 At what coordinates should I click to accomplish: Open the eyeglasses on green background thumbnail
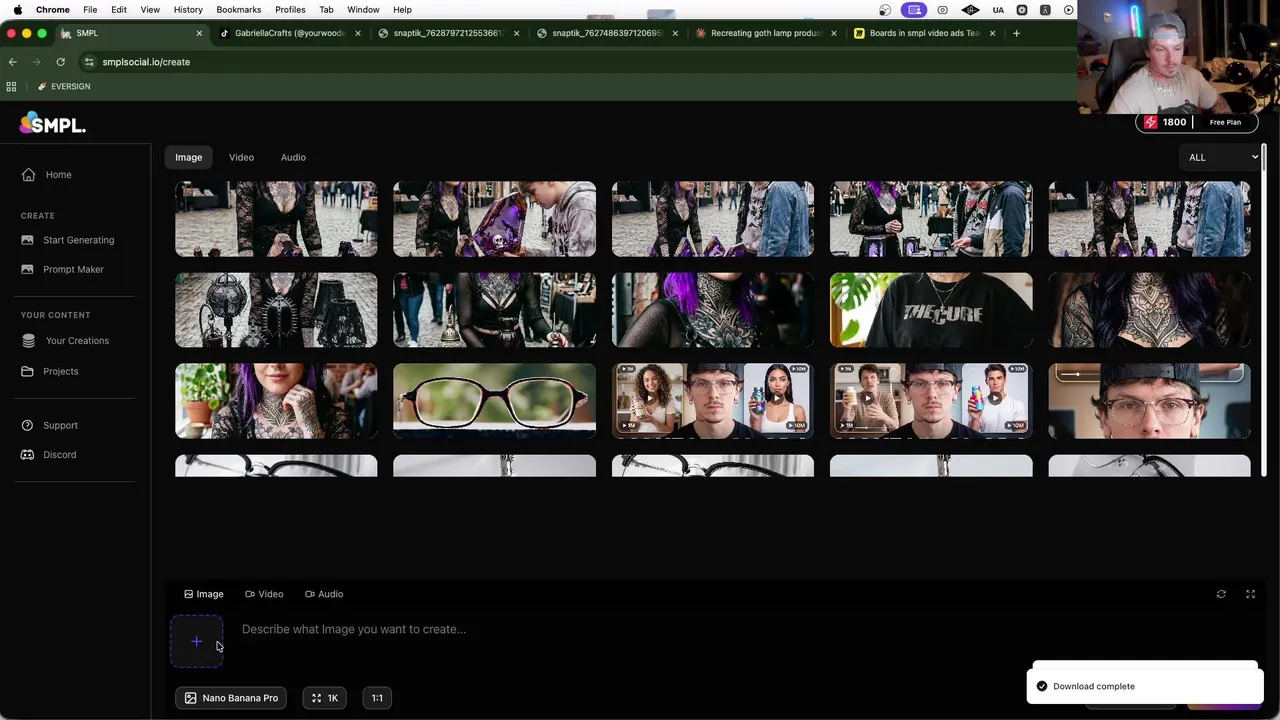(494, 401)
